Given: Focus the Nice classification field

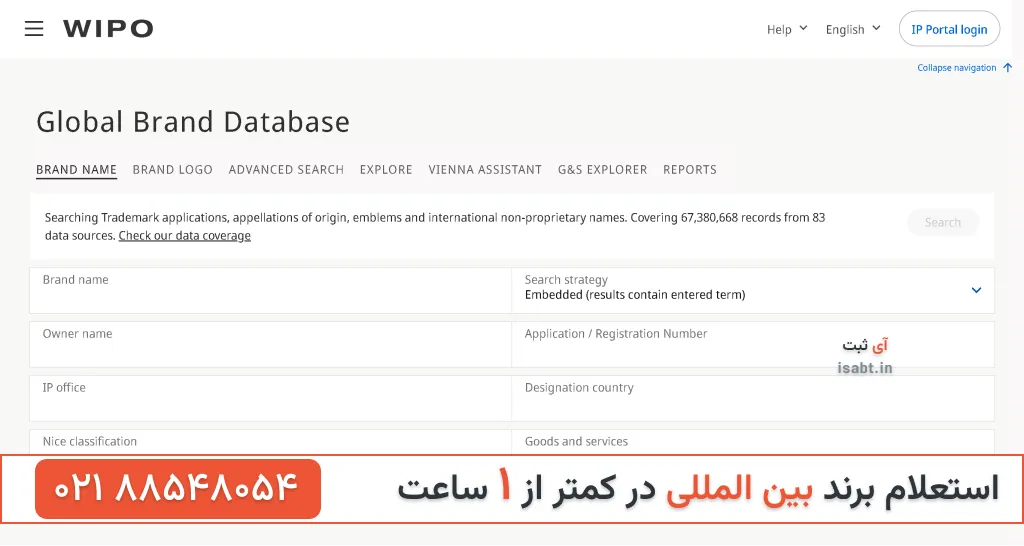Looking at the screenshot, I should (270, 442).
